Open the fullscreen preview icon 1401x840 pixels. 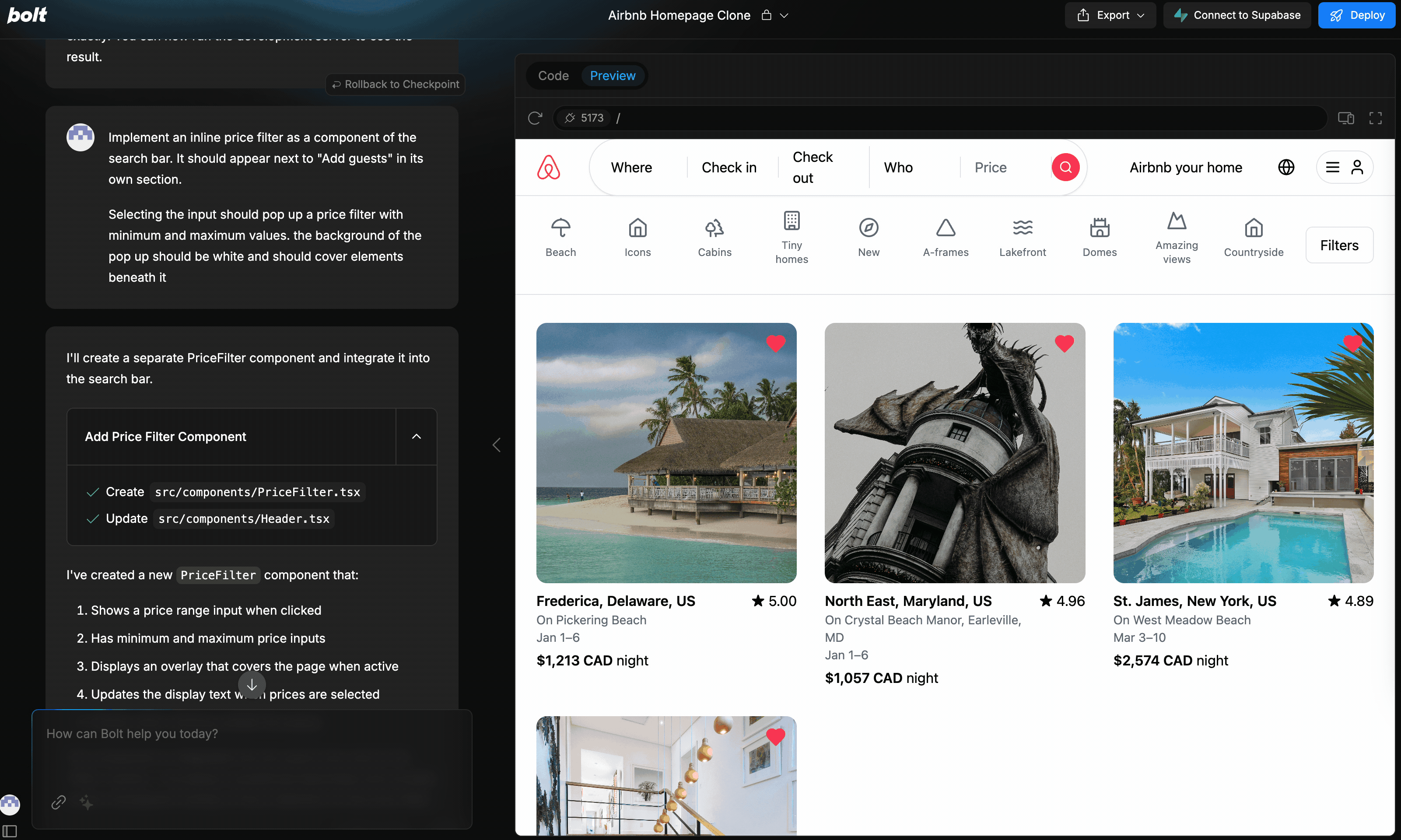[x=1376, y=118]
